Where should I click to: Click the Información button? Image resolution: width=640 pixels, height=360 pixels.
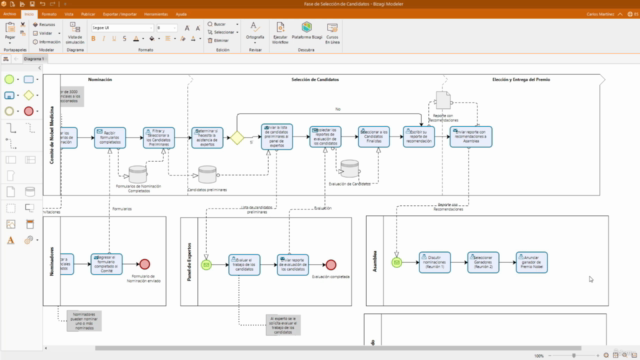point(47,42)
